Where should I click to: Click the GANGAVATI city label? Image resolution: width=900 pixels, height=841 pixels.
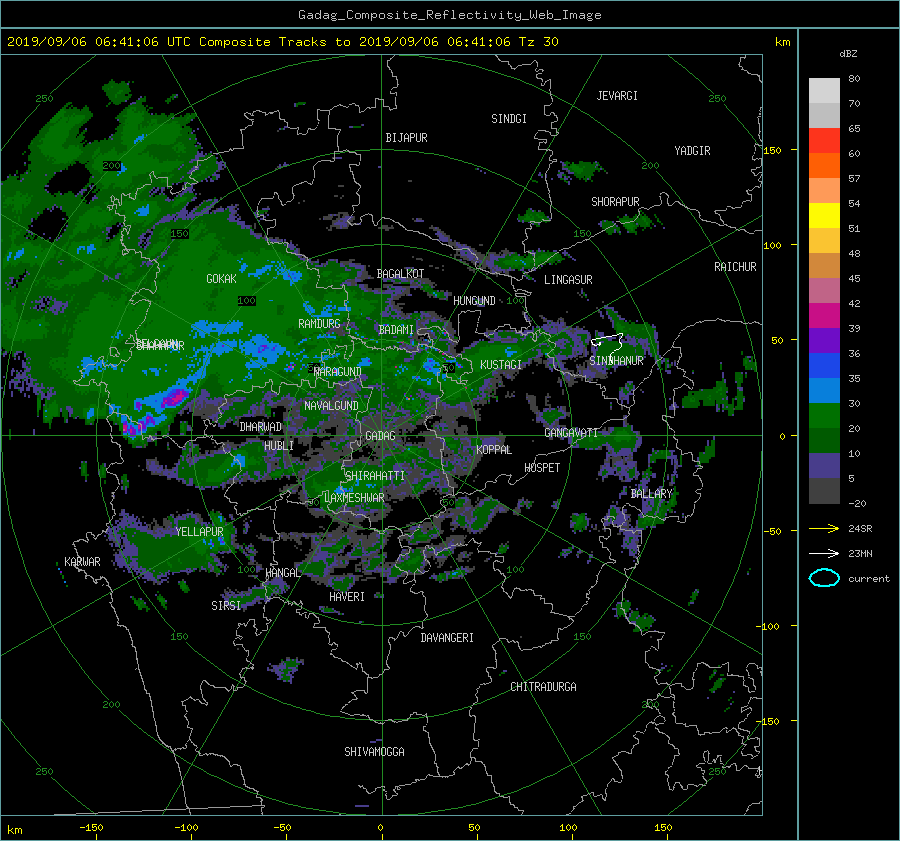(x=571, y=433)
